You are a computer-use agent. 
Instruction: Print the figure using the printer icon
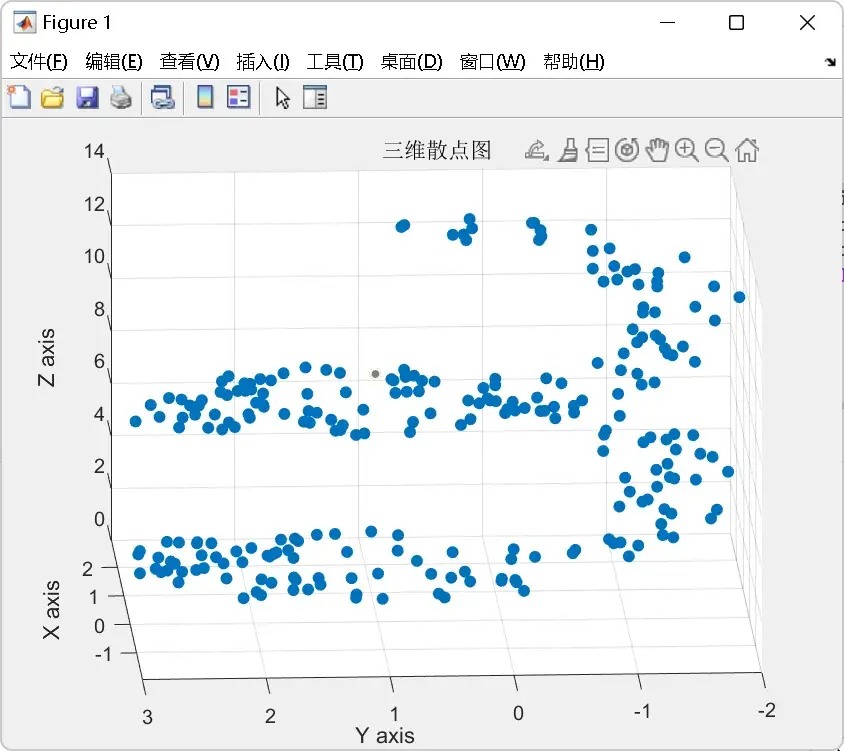(121, 97)
